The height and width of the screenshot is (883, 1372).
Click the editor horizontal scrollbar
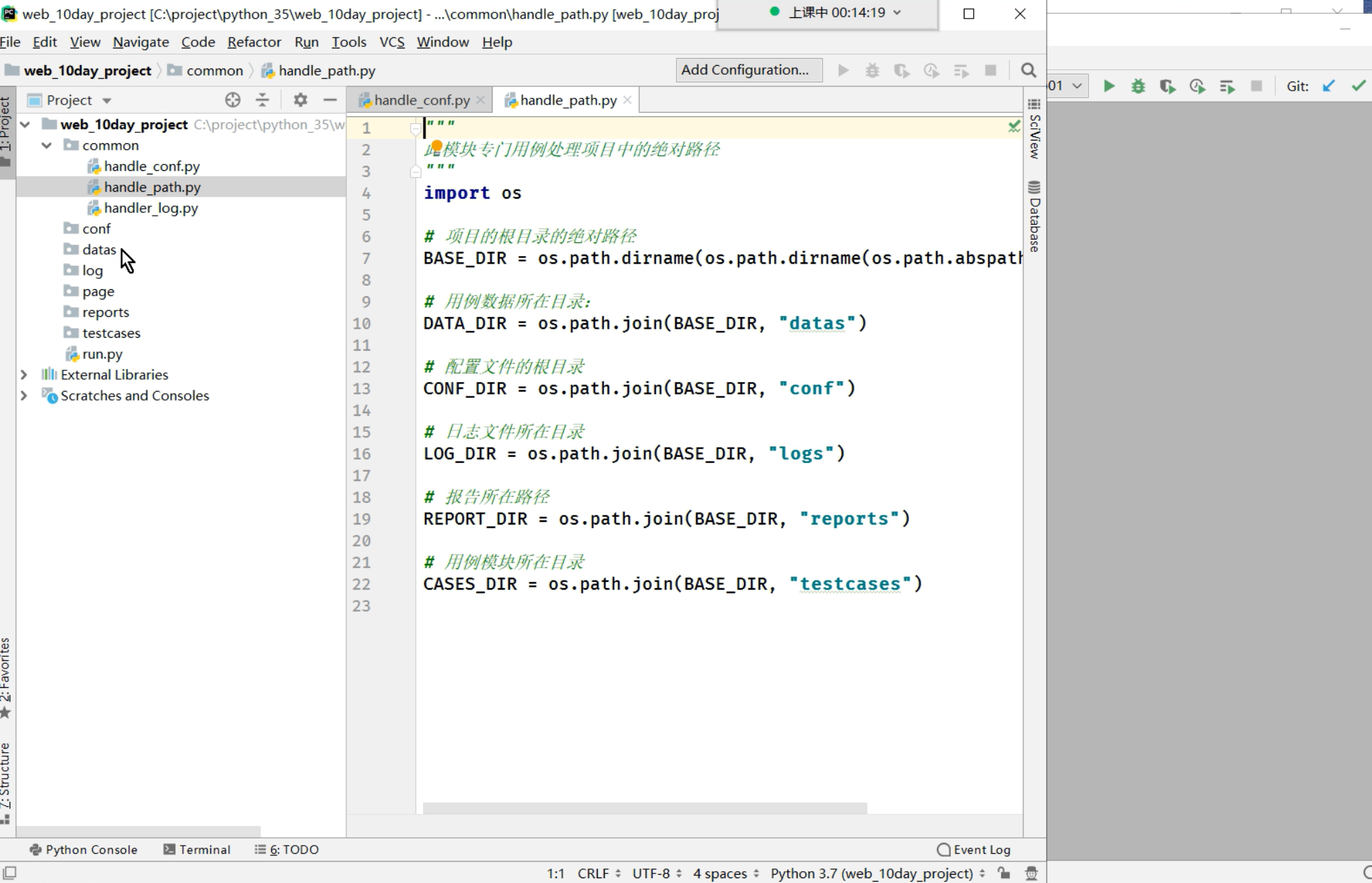tap(644, 808)
